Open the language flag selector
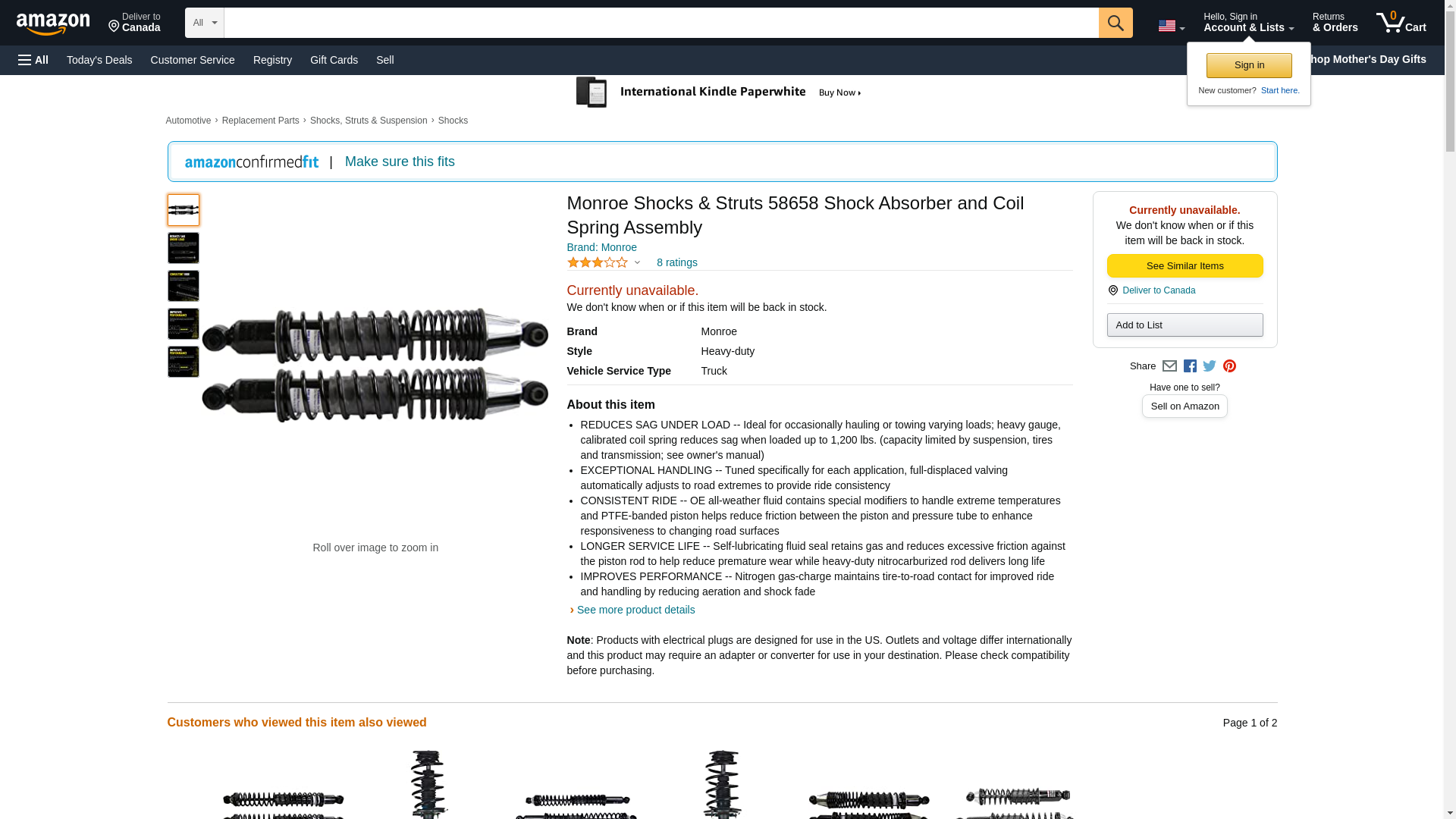 point(1171,26)
